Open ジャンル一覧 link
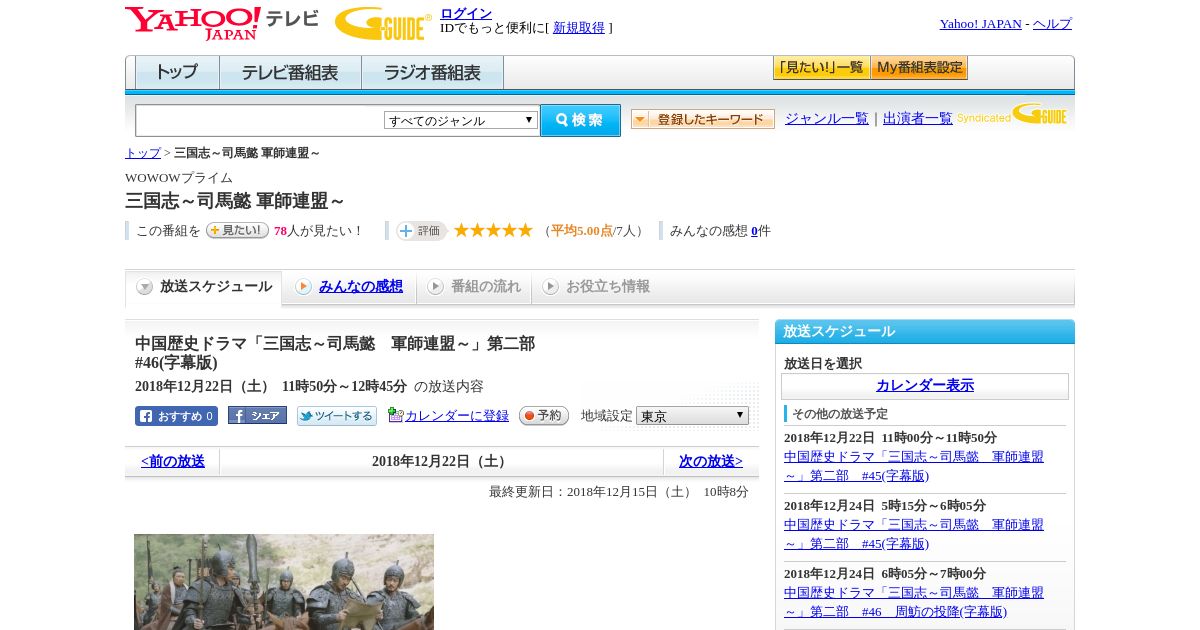The image size is (1200, 630). 827,119
